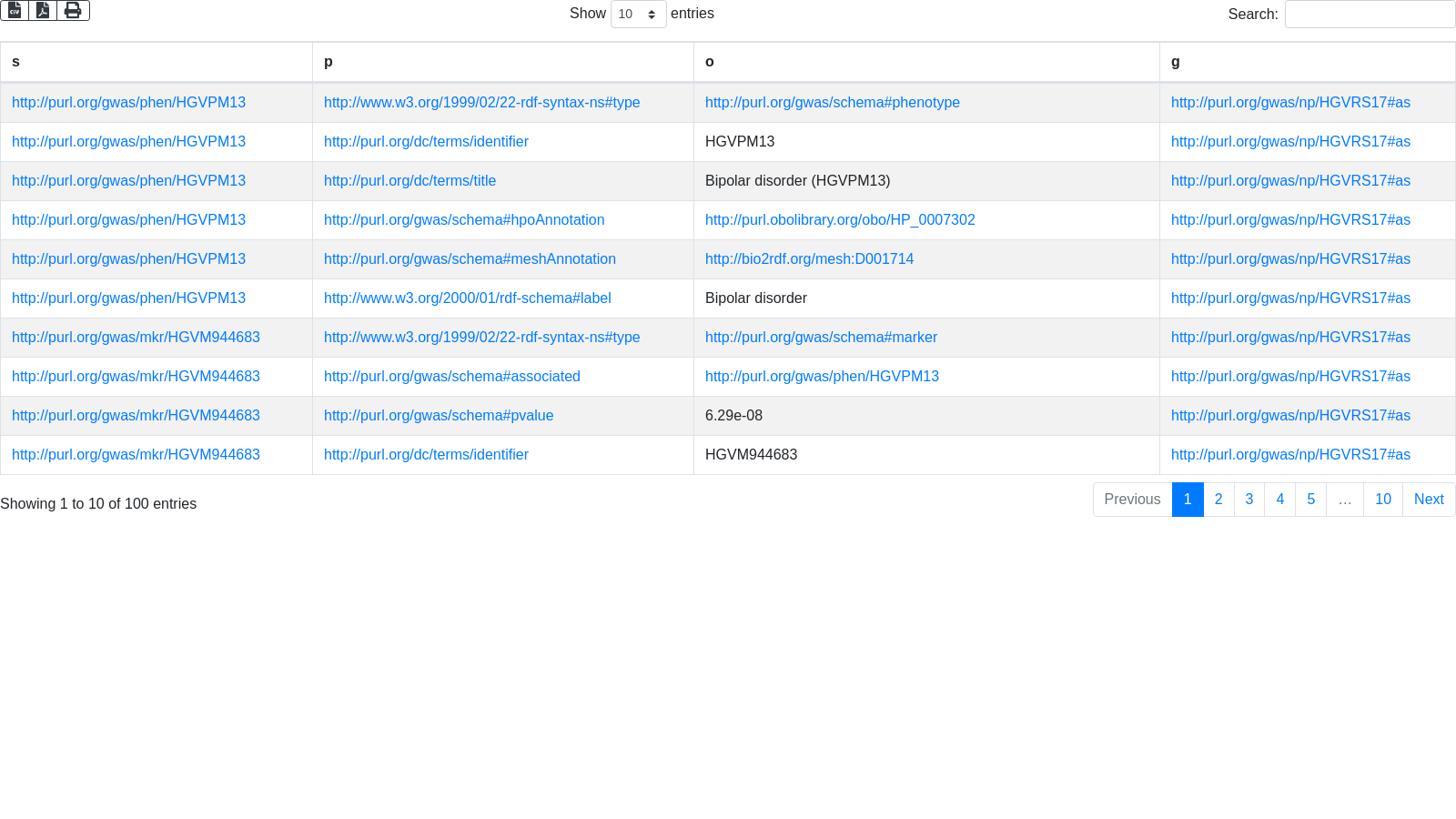Open the schema#pvalue predicate link
Screen dimensions: 1456x819
(438, 416)
